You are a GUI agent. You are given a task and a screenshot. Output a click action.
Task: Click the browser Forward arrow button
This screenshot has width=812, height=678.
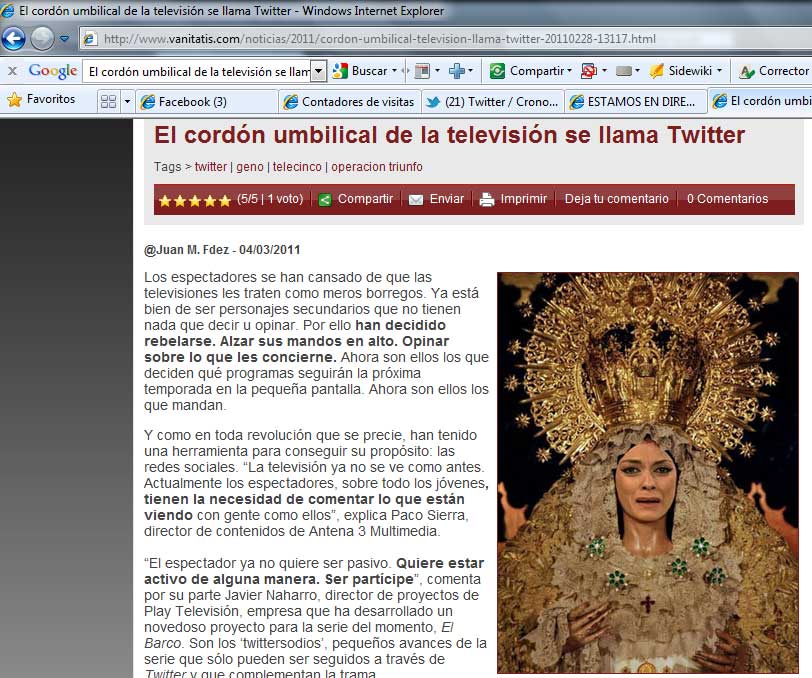[42, 39]
